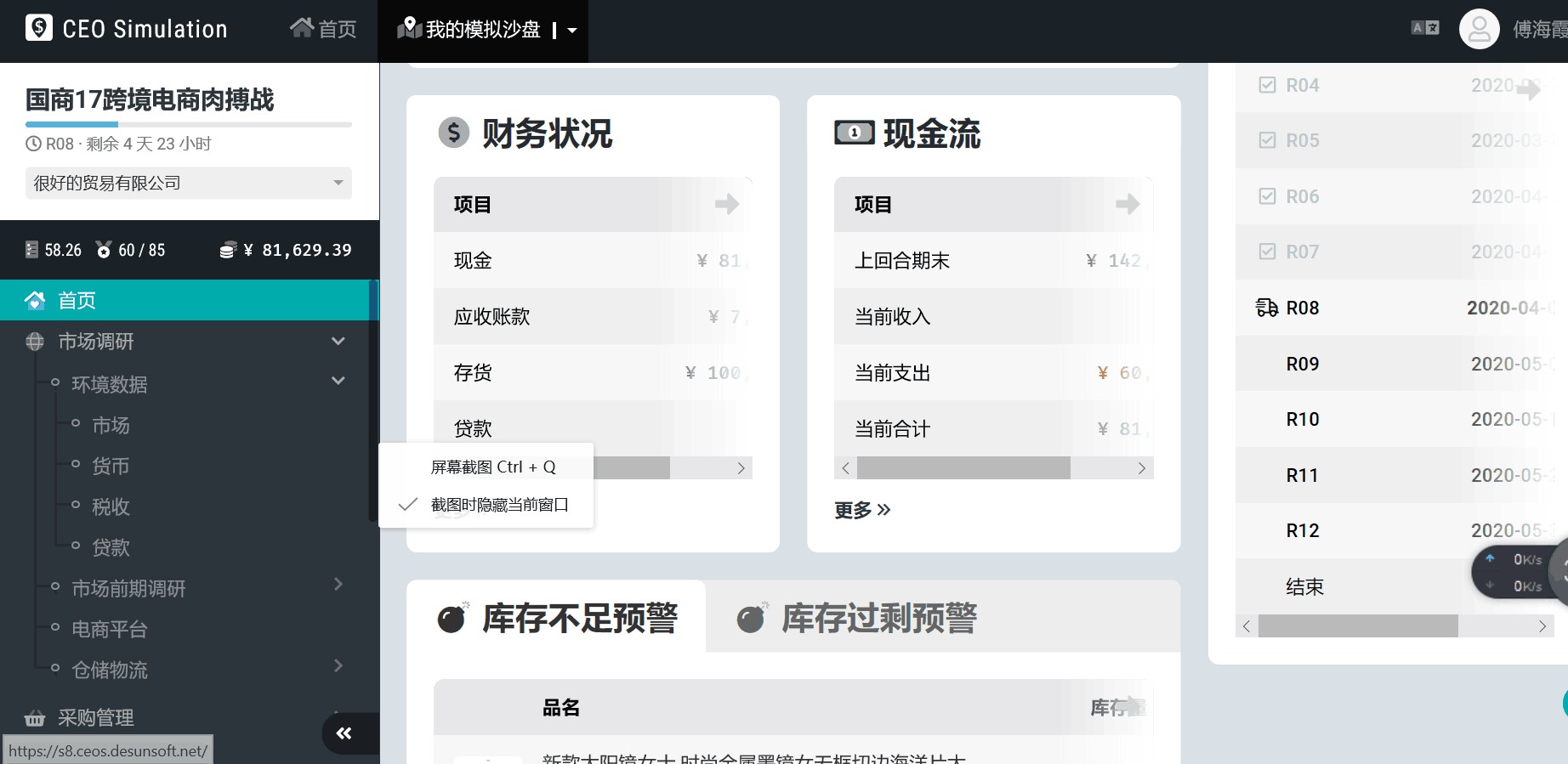The width and height of the screenshot is (1568, 764).
Task: Click the language translation icon
Action: click(x=1425, y=28)
